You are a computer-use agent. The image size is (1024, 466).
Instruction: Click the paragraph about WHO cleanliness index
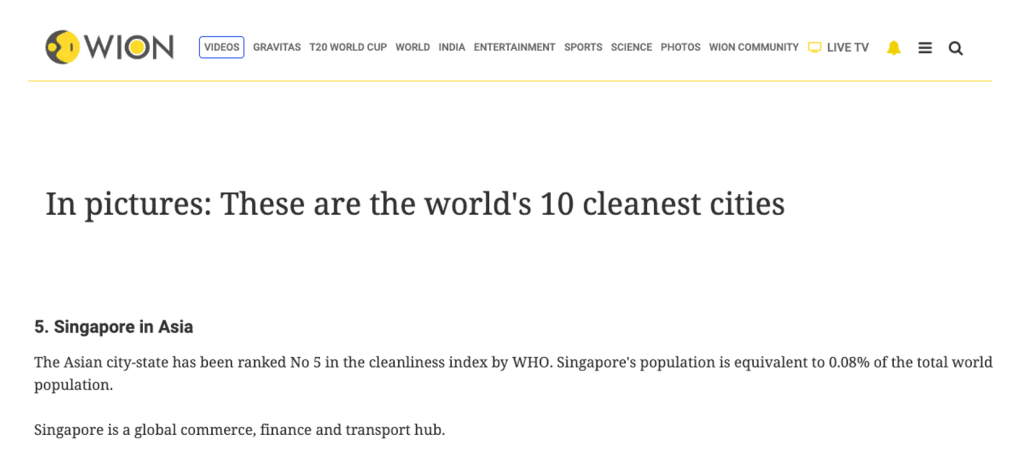coord(513,373)
